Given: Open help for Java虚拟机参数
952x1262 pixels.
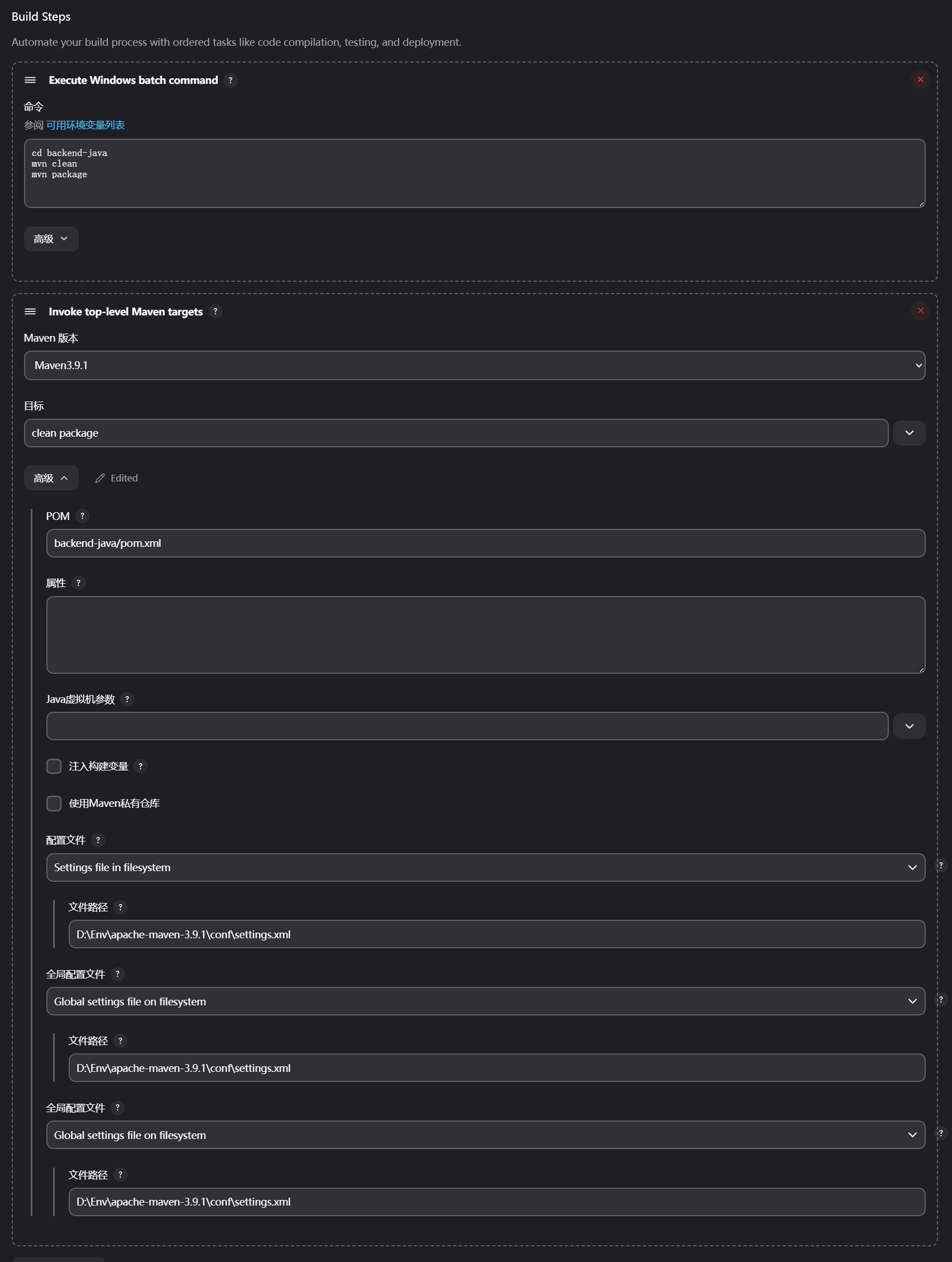Looking at the screenshot, I should (x=127, y=699).
